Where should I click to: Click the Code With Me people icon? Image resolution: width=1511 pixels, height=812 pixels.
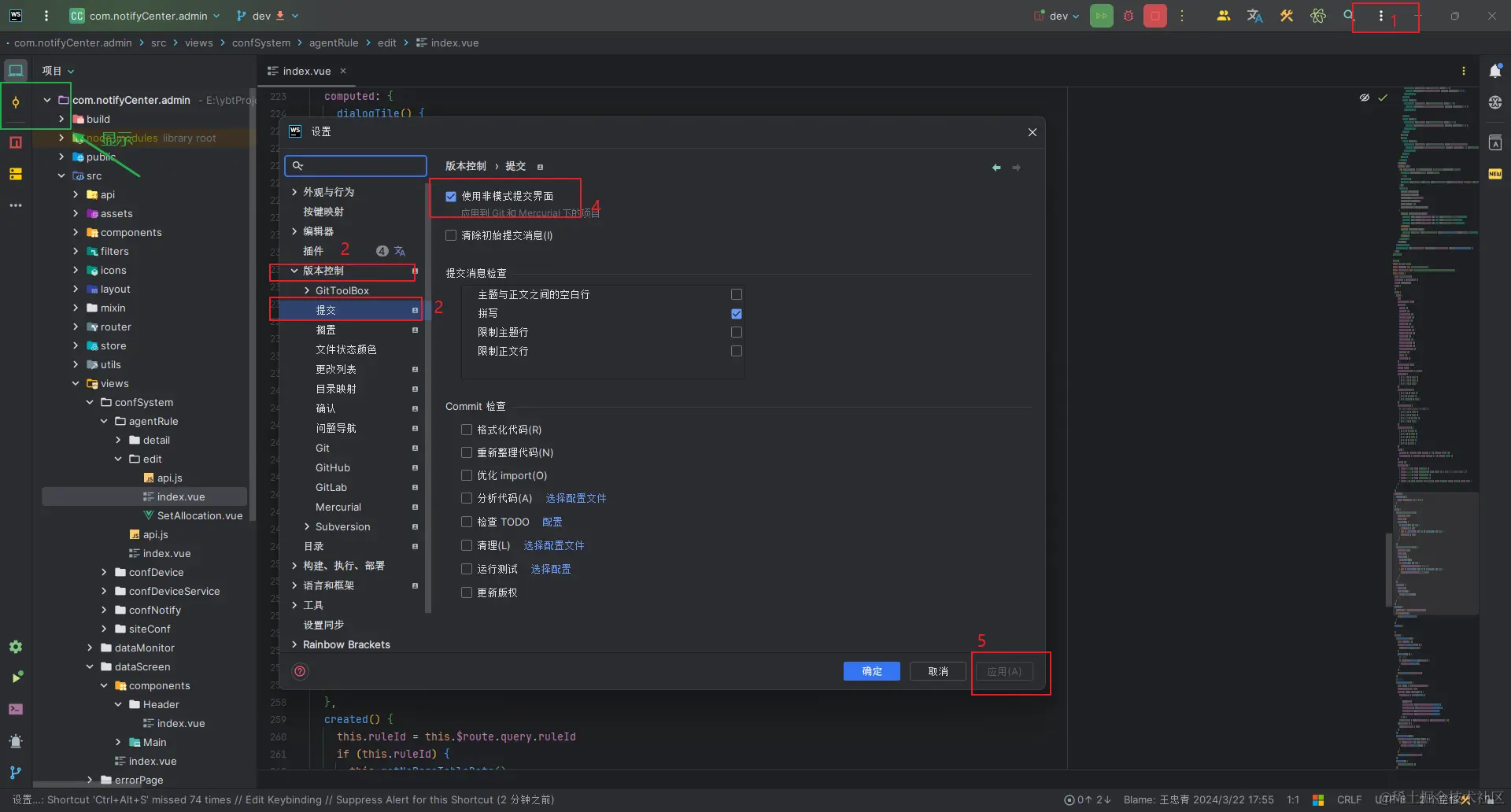coord(1224,16)
